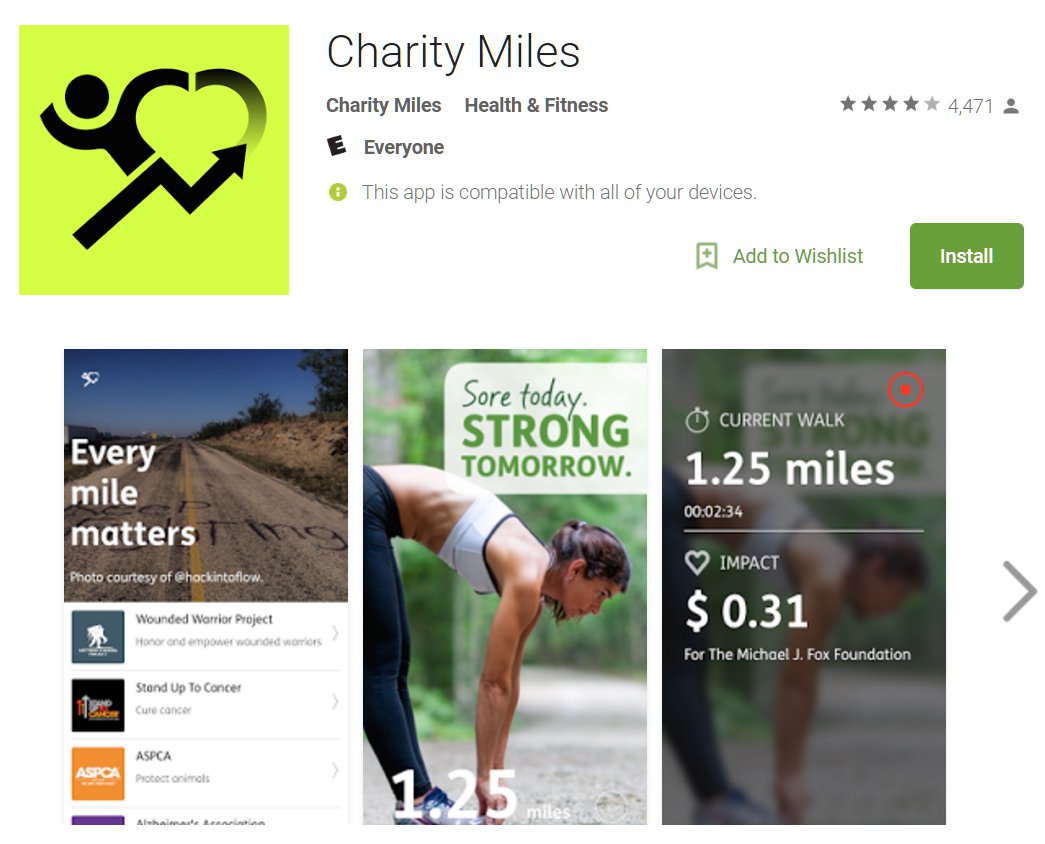Screen dimensions: 1045x844
Task: Click the red record circle icon
Action: pyautogui.click(x=905, y=389)
